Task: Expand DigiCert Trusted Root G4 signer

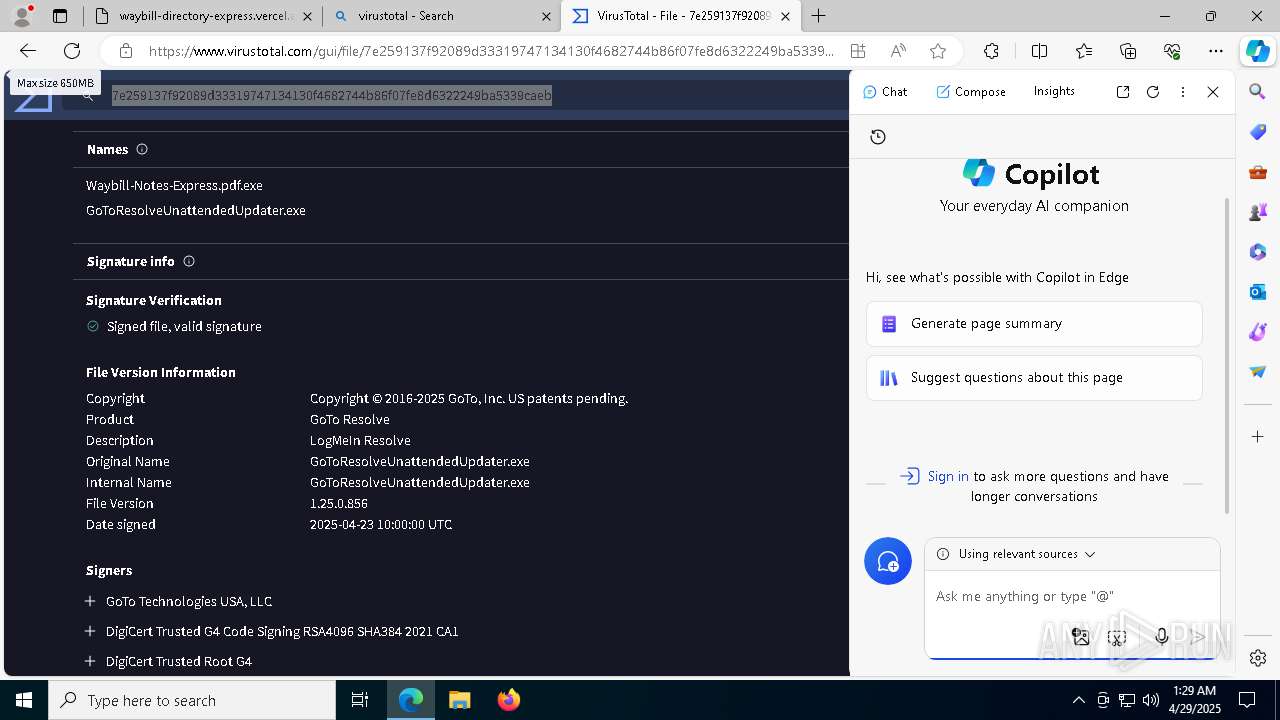Action: click(90, 661)
